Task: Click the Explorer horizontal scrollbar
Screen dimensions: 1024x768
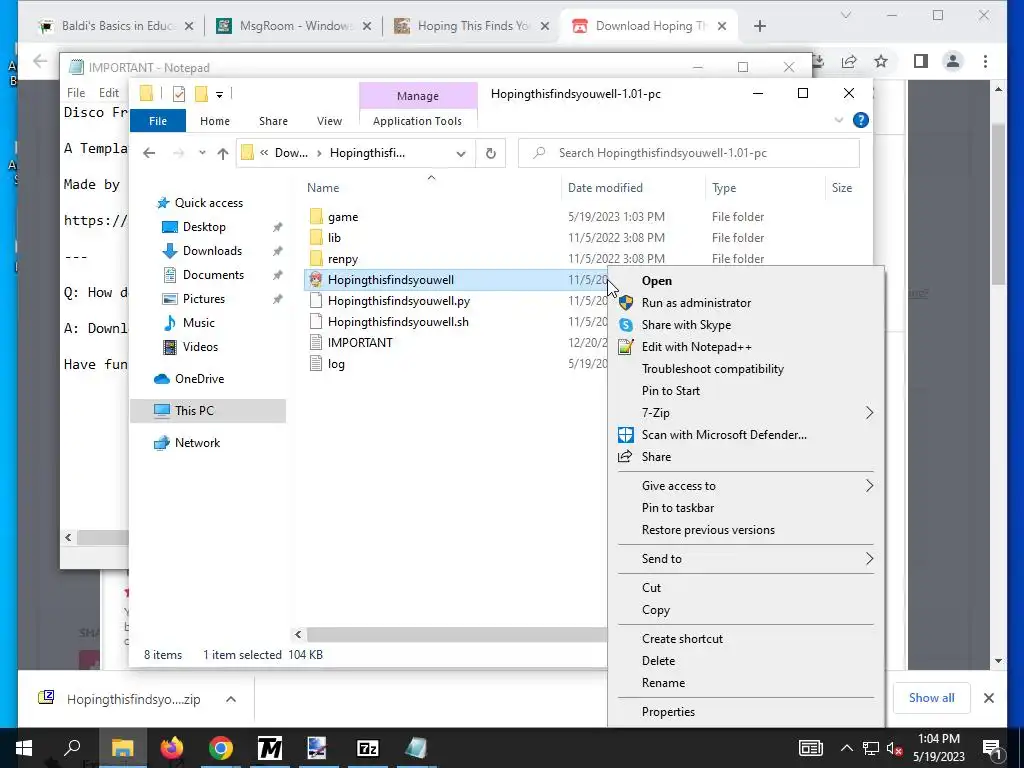Action: point(457,634)
